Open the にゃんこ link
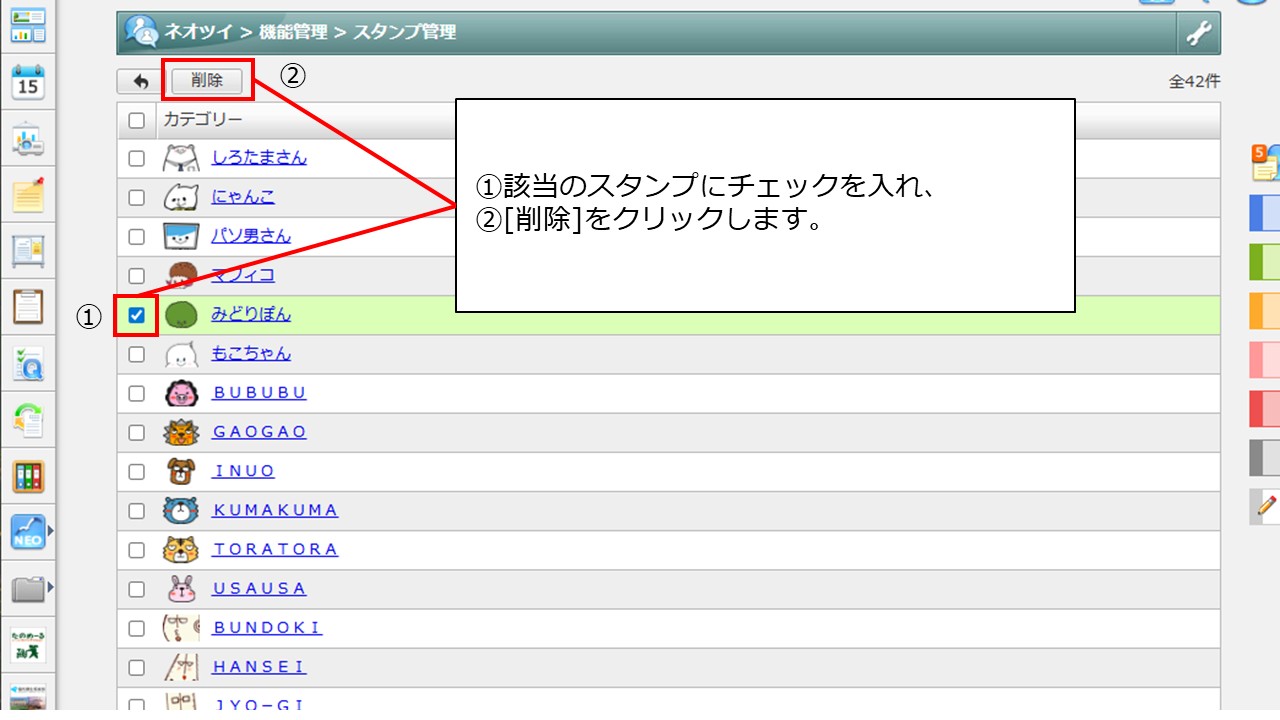Image resolution: width=1280 pixels, height=720 pixels. [x=244, y=197]
